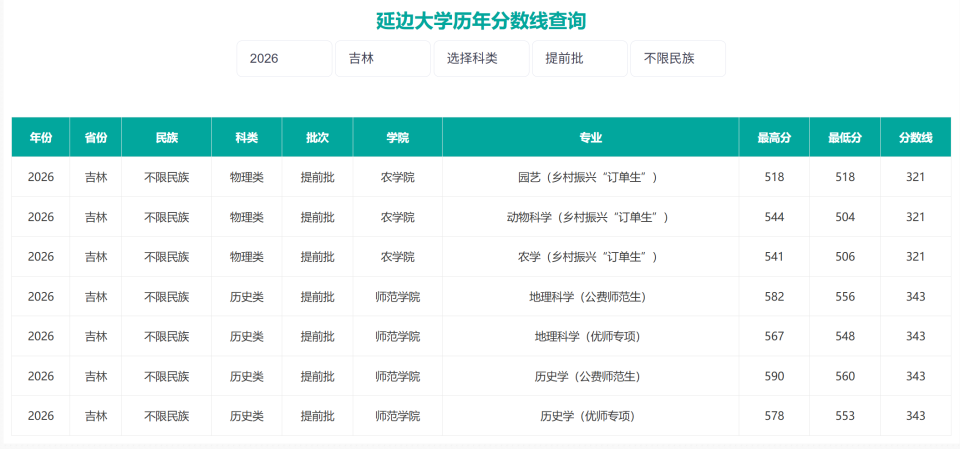The image size is (960, 449).
Task: Click lowest score 506 in 农学 row
Action: click(845, 257)
